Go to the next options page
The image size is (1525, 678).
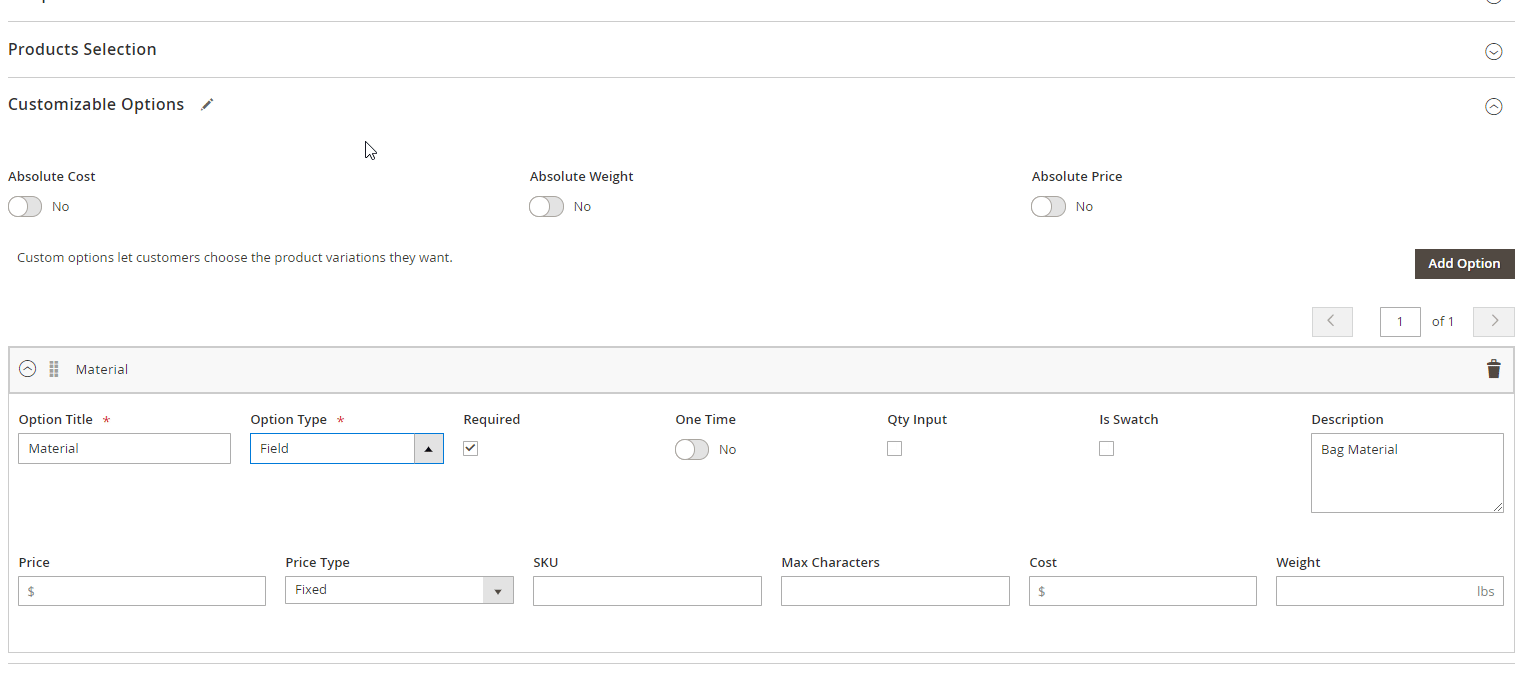(1493, 321)
